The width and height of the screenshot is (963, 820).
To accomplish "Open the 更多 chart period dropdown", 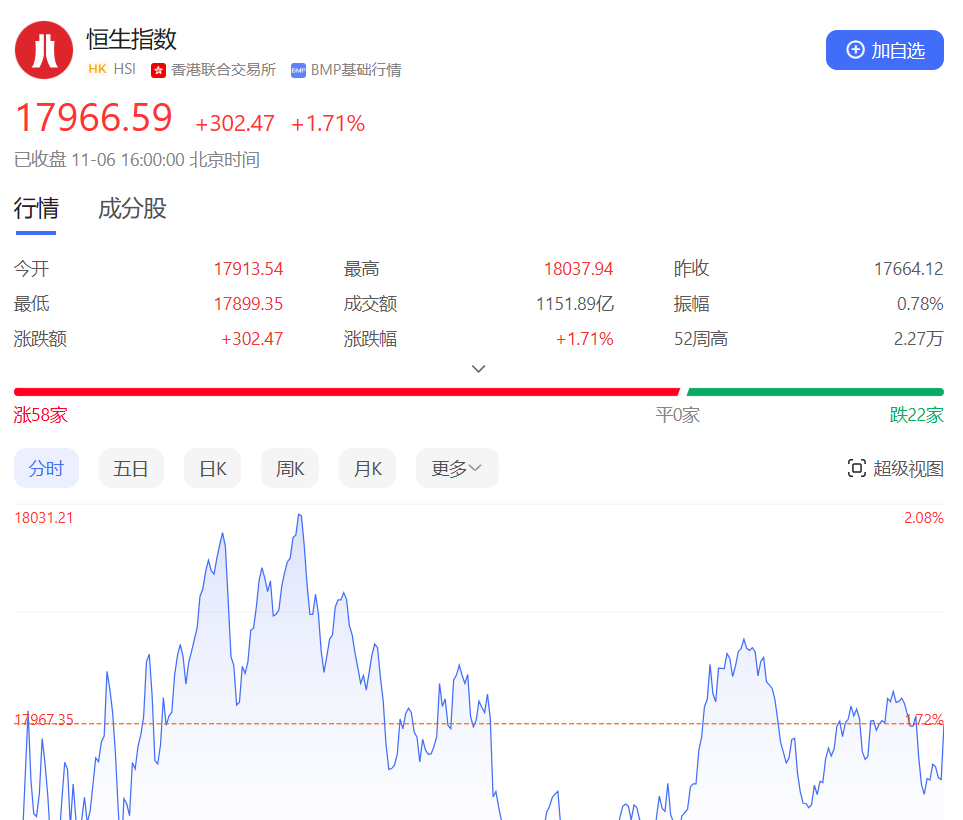I will [456, 468].
